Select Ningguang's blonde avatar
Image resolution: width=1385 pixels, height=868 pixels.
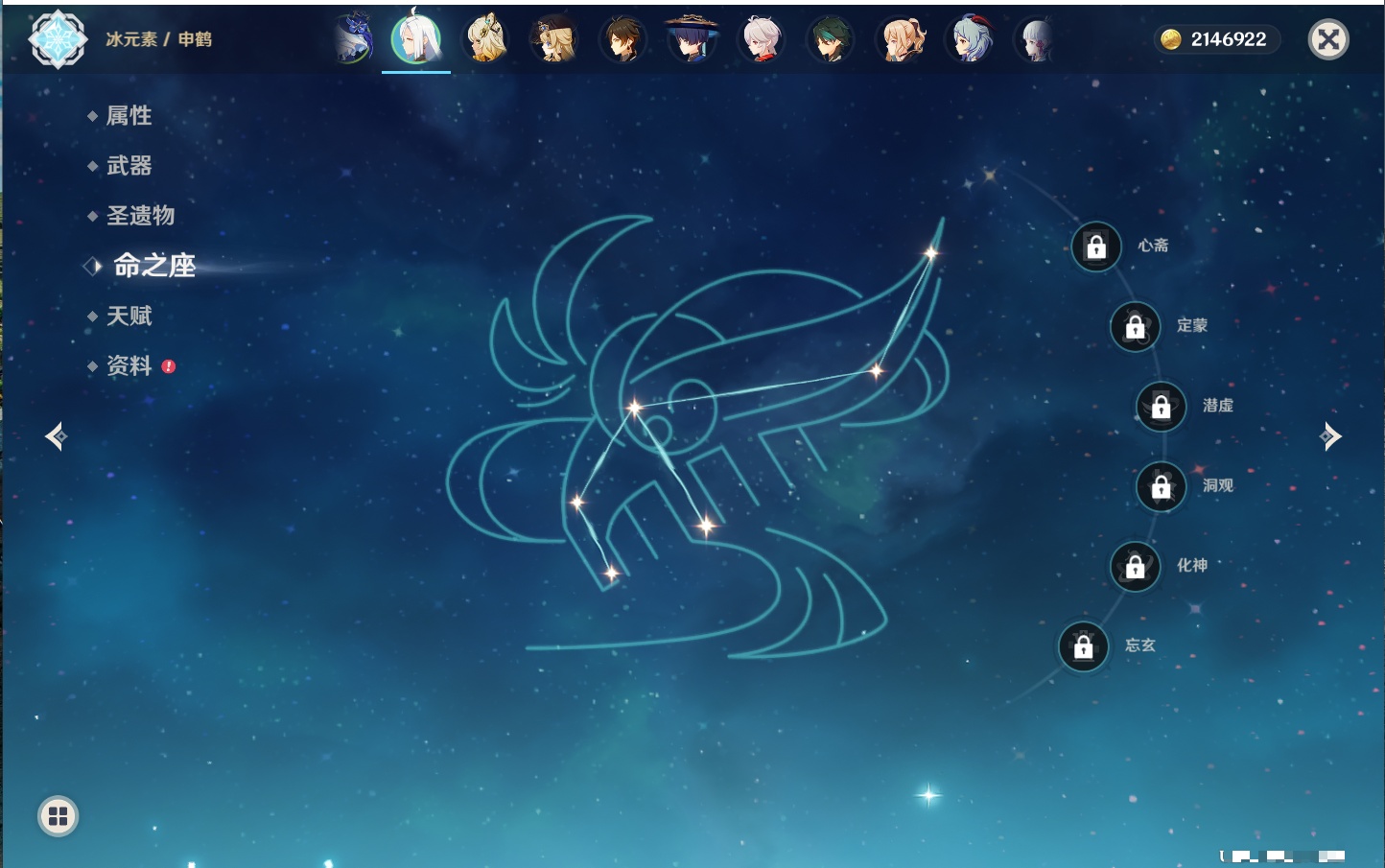coord(486,39)
